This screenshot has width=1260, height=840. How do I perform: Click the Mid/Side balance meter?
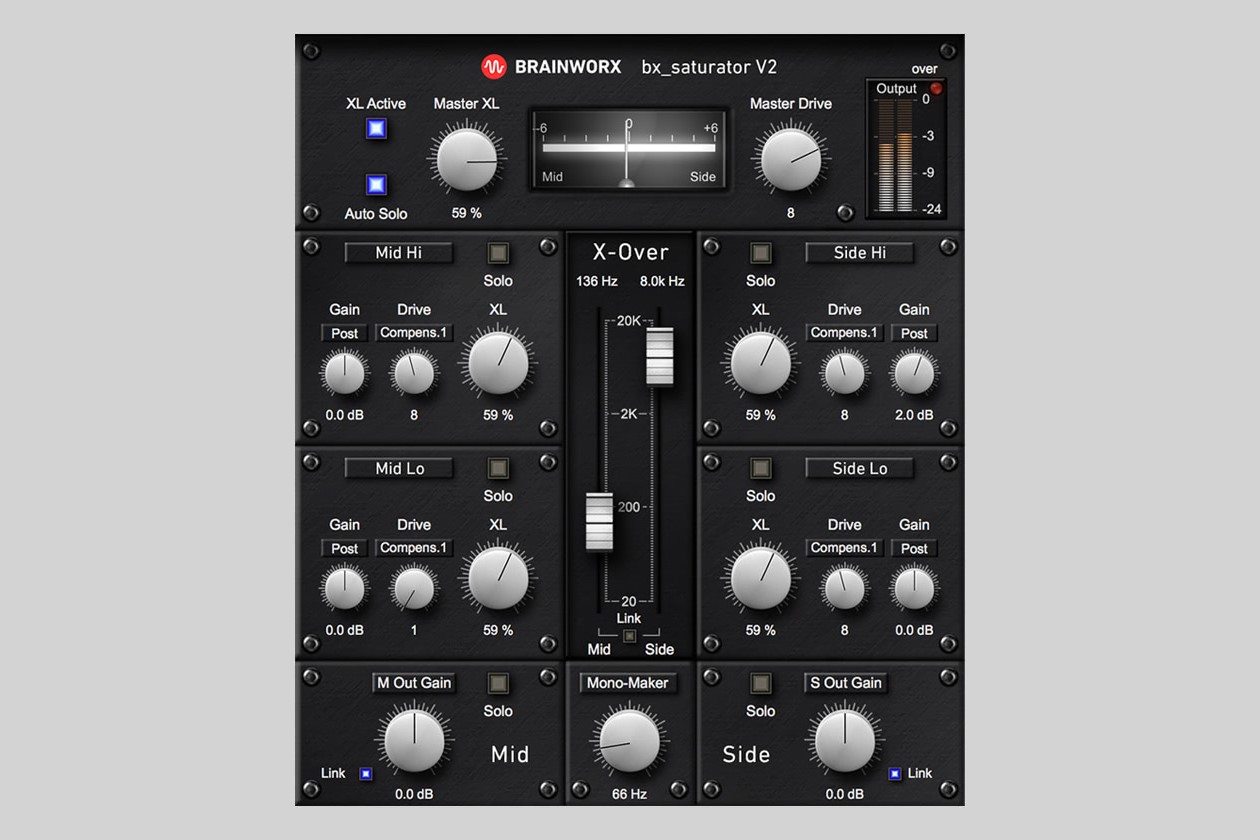(628, 148)
